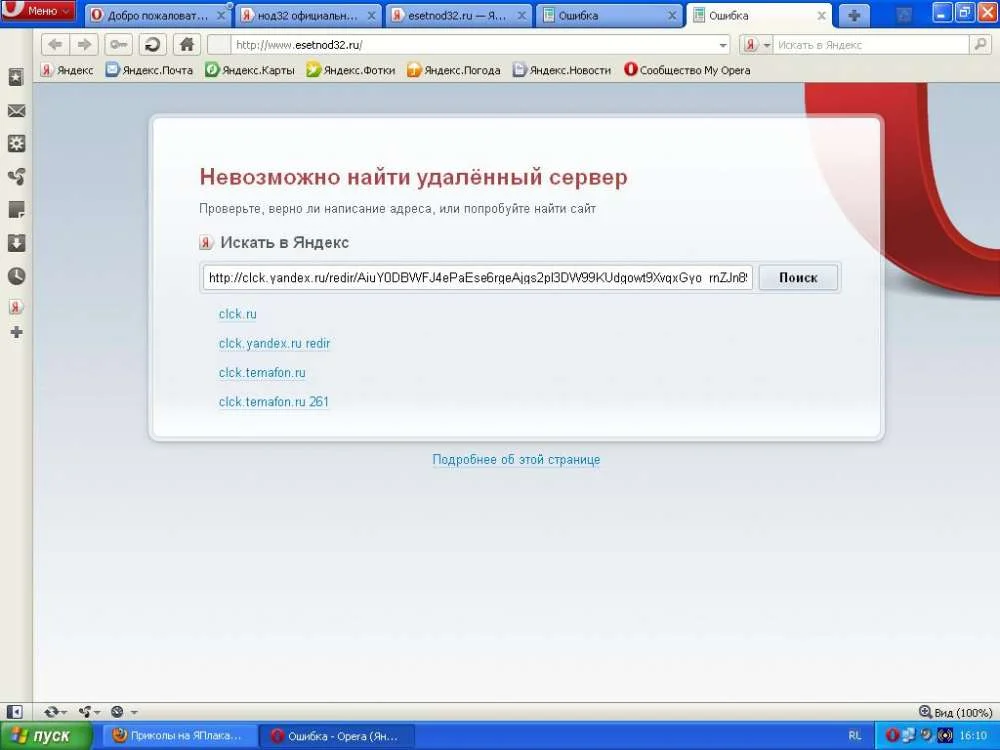Click the RL language indicator
Image resolution: width=1000 pixels, height=750 pixels.
point(855,736)
